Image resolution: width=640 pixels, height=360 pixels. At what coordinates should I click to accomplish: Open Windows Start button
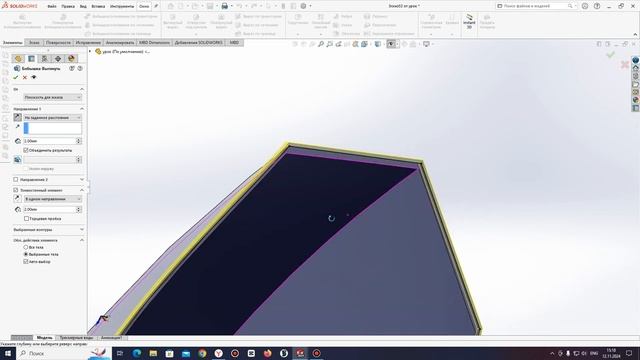point(7,353)
